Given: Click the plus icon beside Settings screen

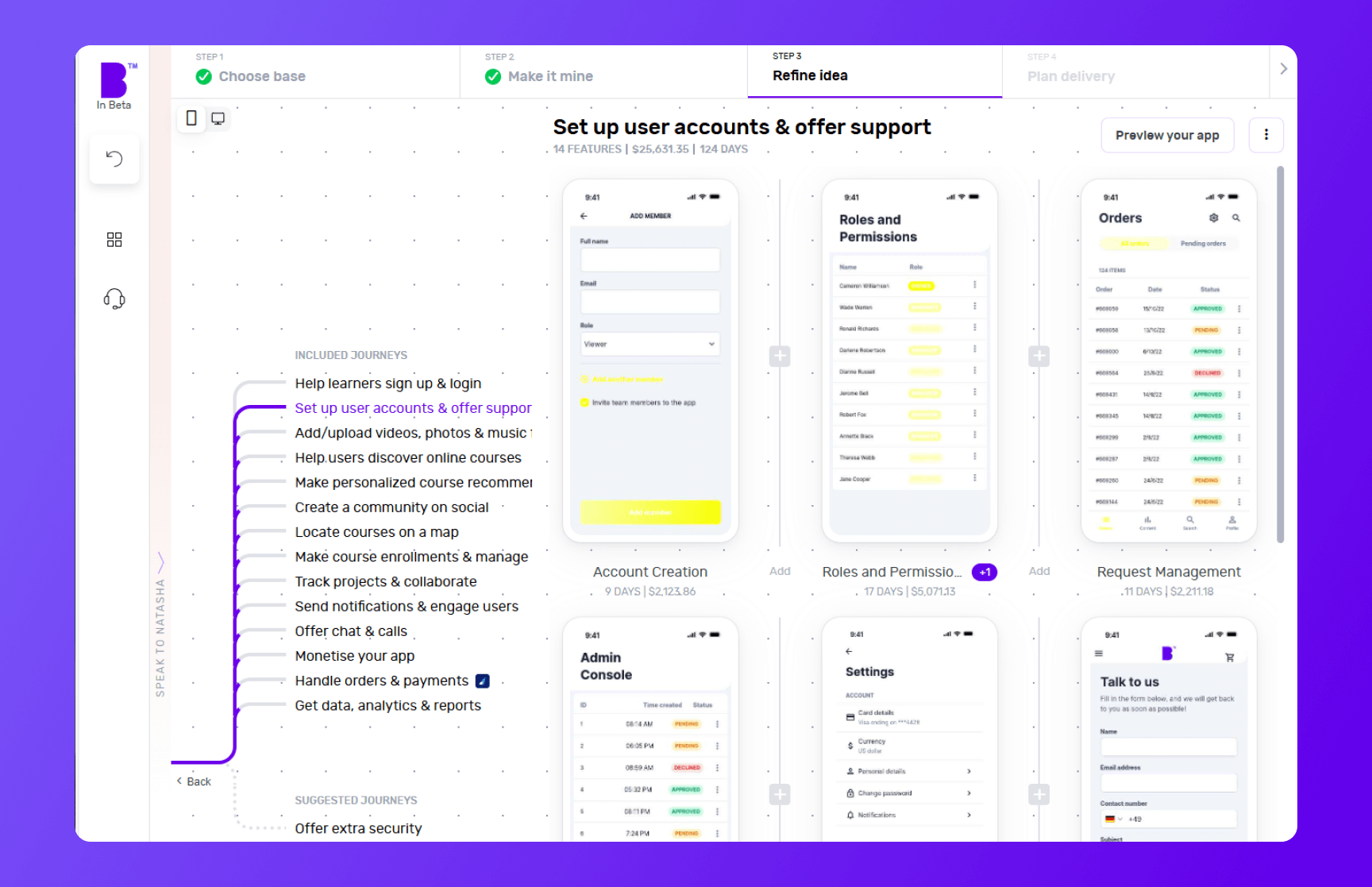Looking at the screenshot, I should tap(1039, 794).
